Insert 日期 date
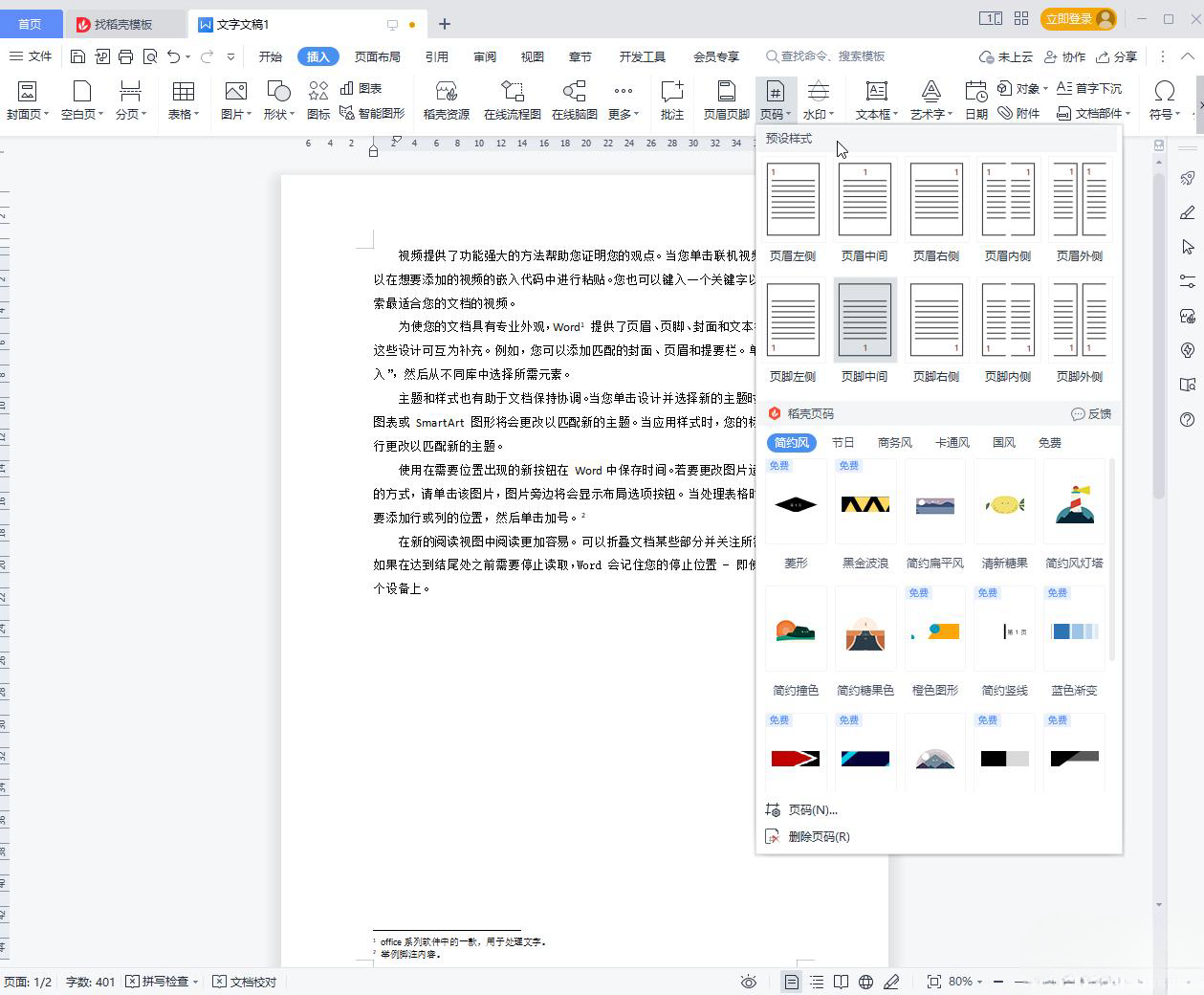Viewport: 1204px width, 995px height. [x=975, y=100]
